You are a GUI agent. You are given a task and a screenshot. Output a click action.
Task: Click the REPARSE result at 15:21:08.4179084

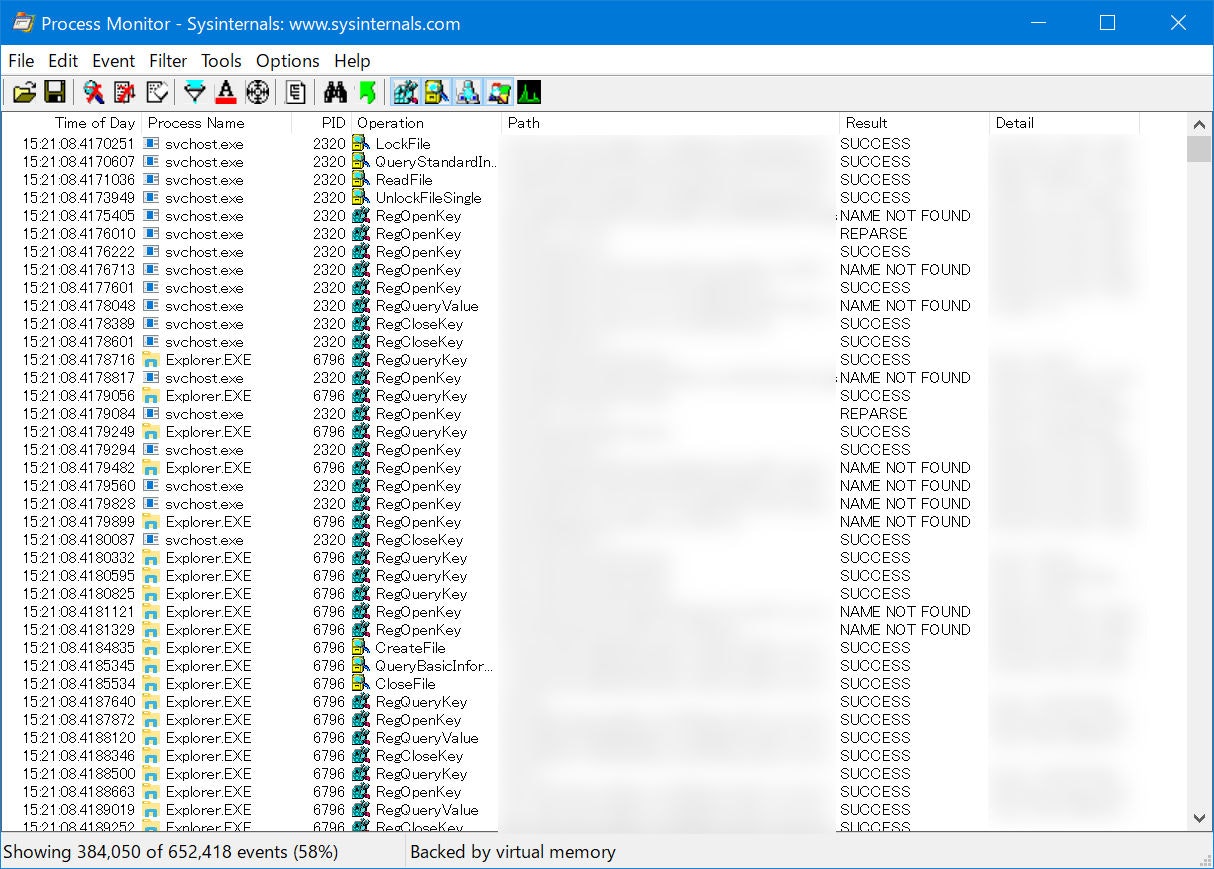click(x=874, y=414)
